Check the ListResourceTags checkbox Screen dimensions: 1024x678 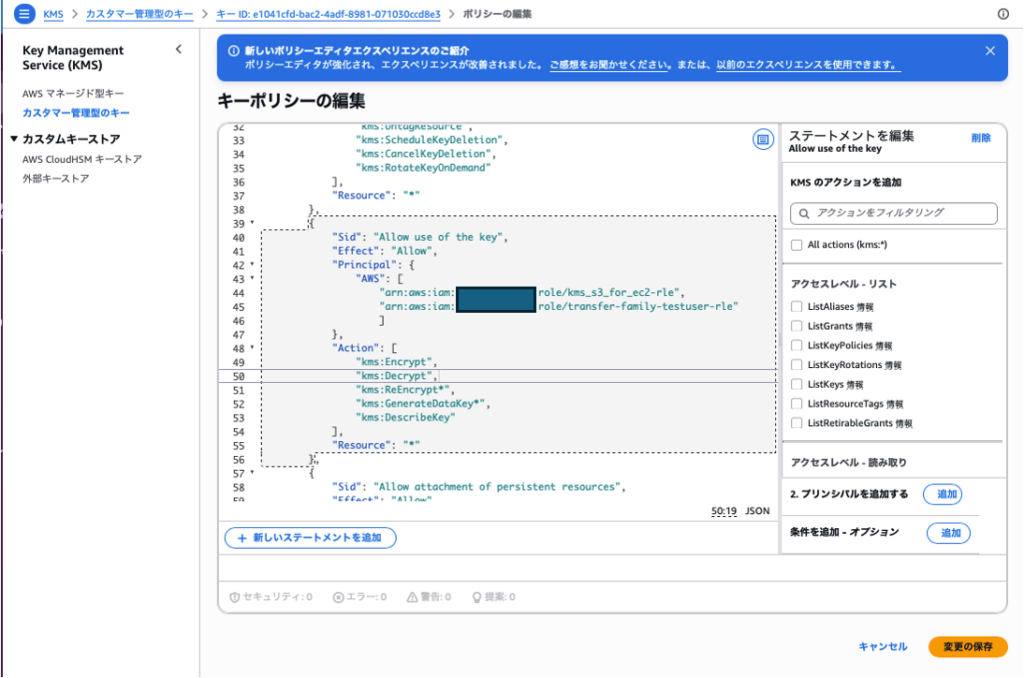click(x=796, y=404)
